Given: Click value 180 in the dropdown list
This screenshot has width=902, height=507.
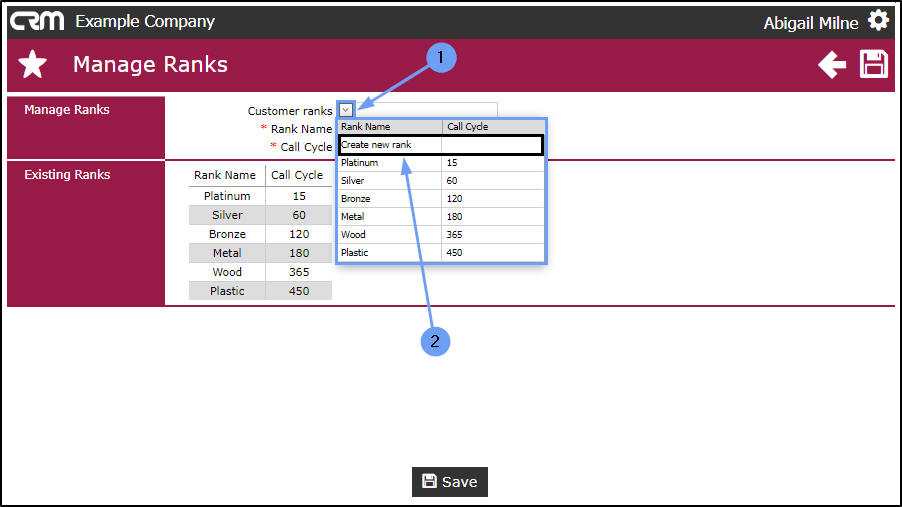Looking at the screenshot, I should tap(454, 216).
